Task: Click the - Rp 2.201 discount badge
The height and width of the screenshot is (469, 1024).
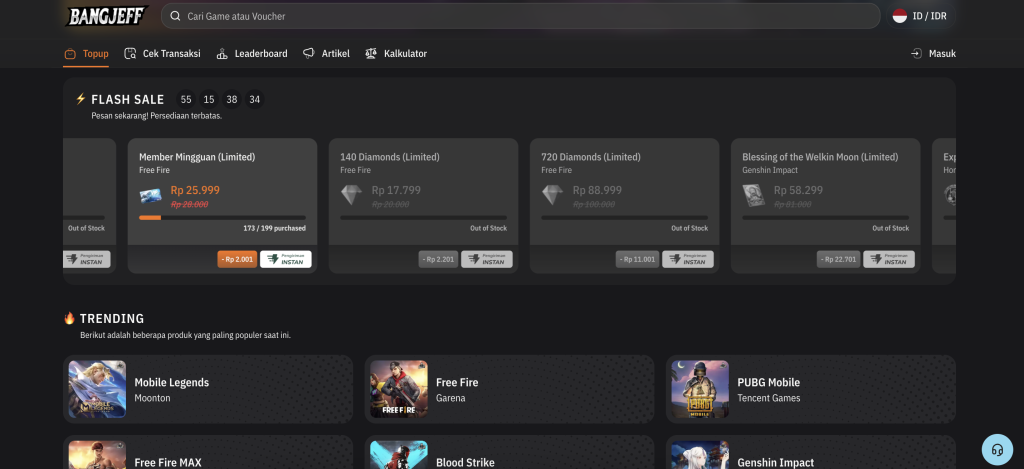Action: (438, 259)
